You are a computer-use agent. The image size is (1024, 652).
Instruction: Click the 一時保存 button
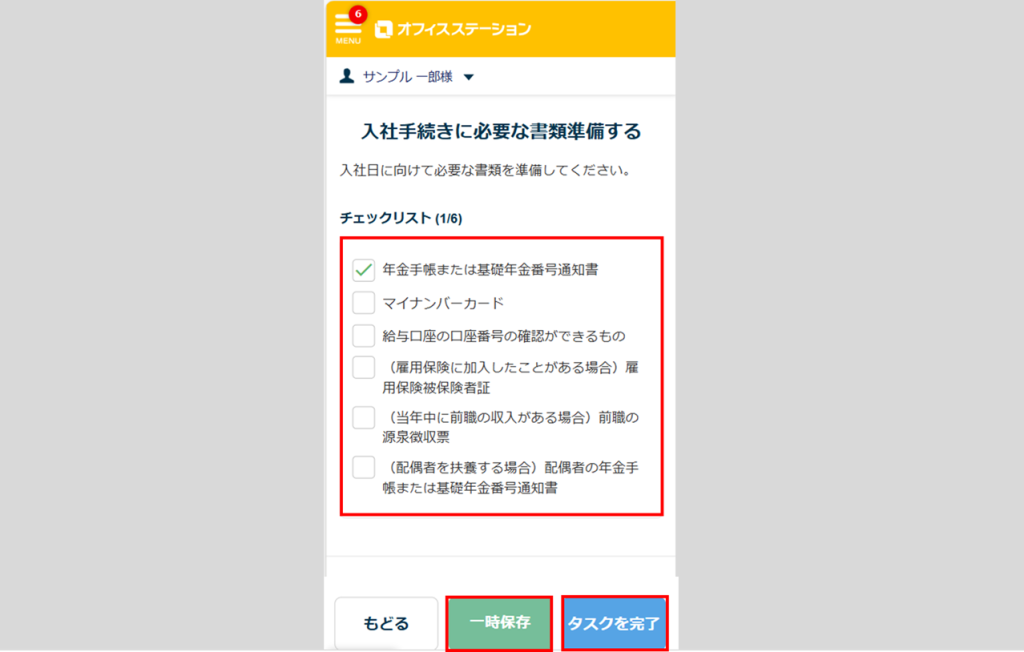[500, 623]
